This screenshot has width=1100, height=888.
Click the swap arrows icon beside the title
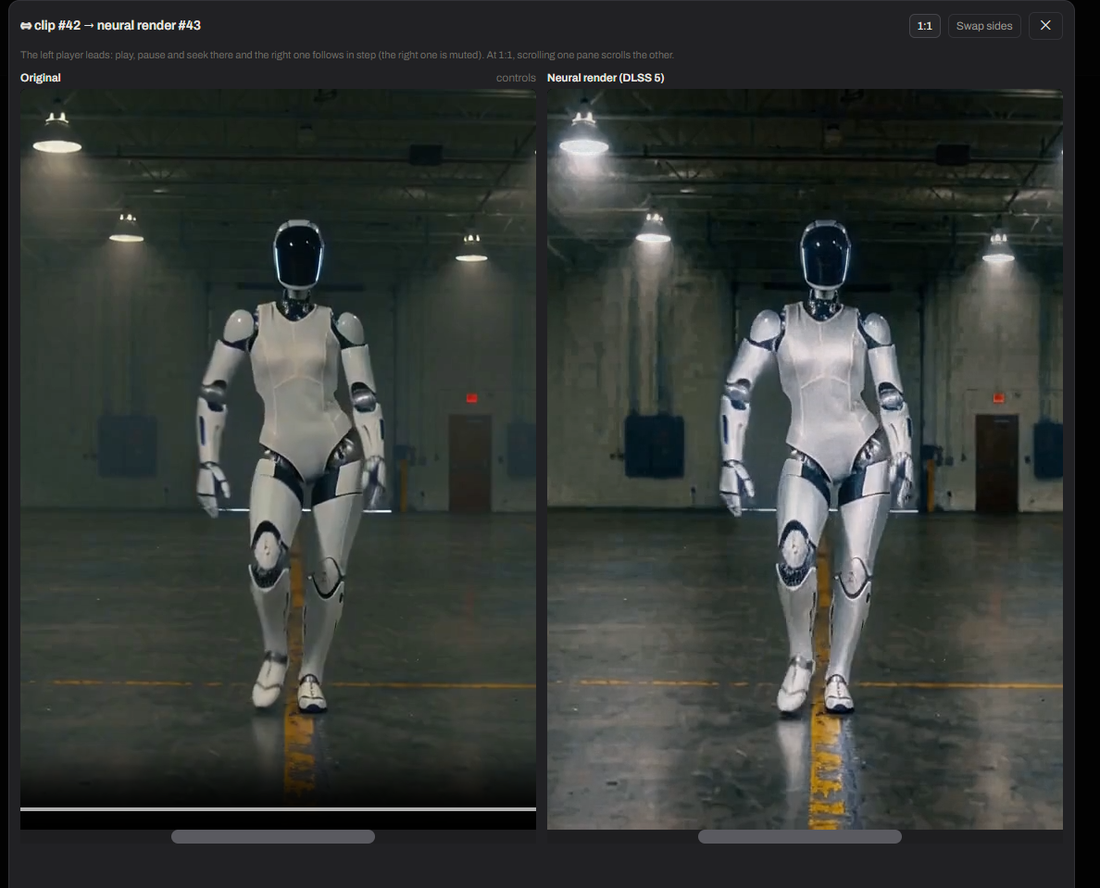click(x=26, y=26)
